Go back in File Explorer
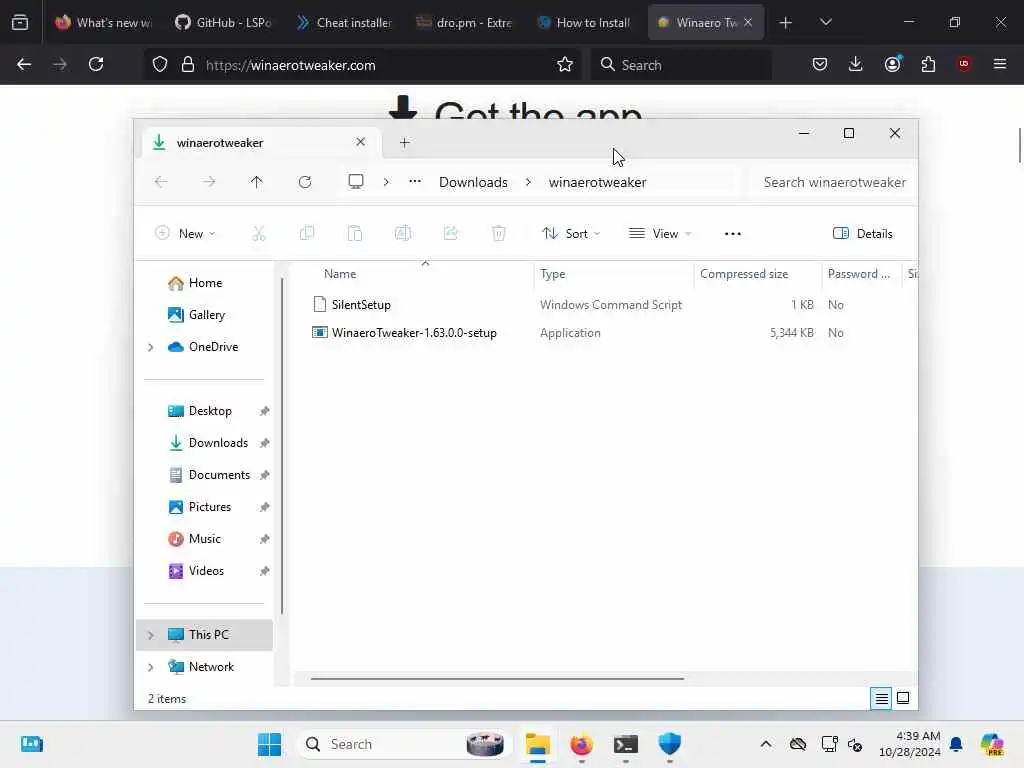The height and width of the screenshot is (768, 1024). coord(161,182)
